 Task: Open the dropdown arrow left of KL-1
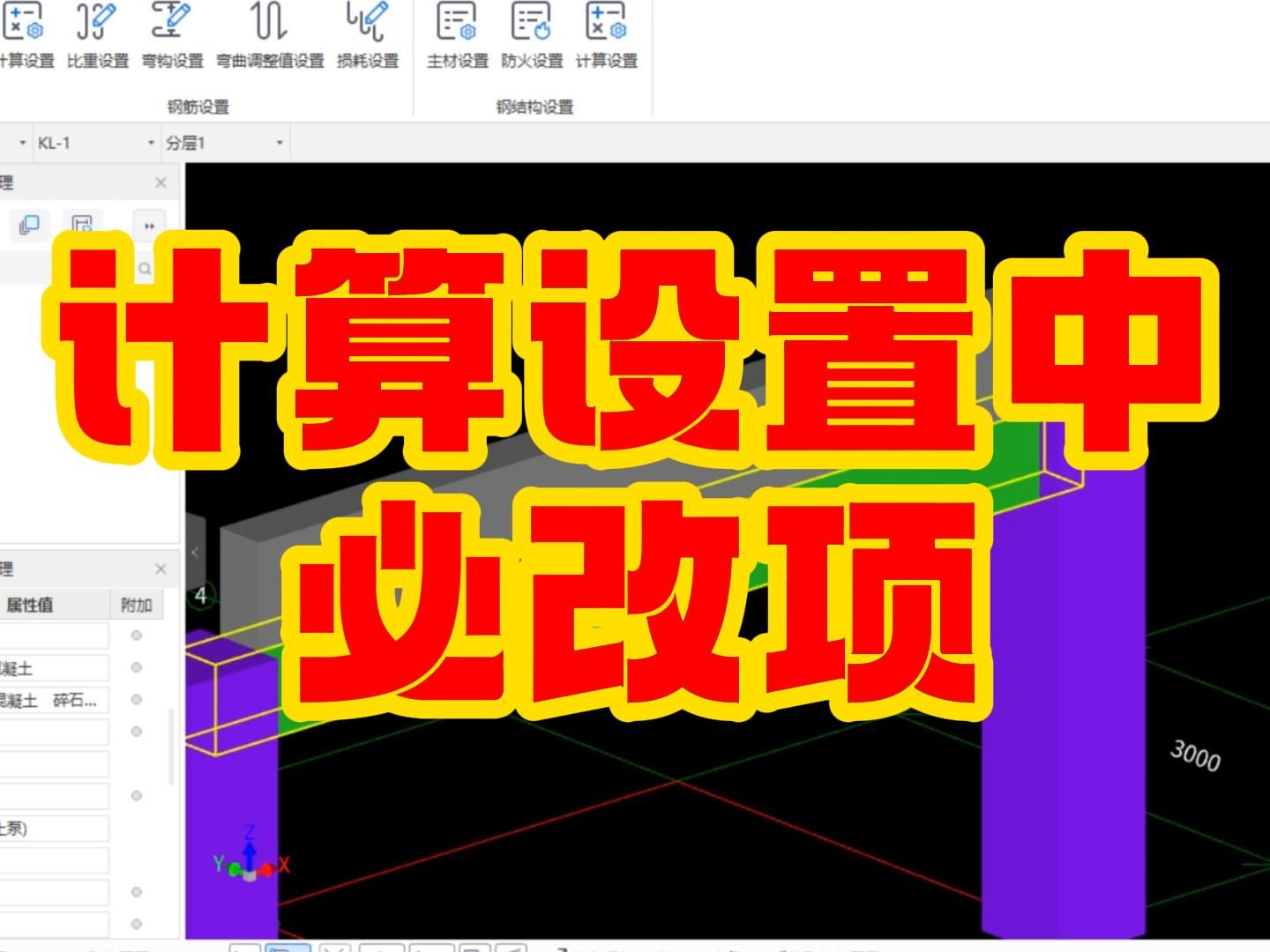23,143
